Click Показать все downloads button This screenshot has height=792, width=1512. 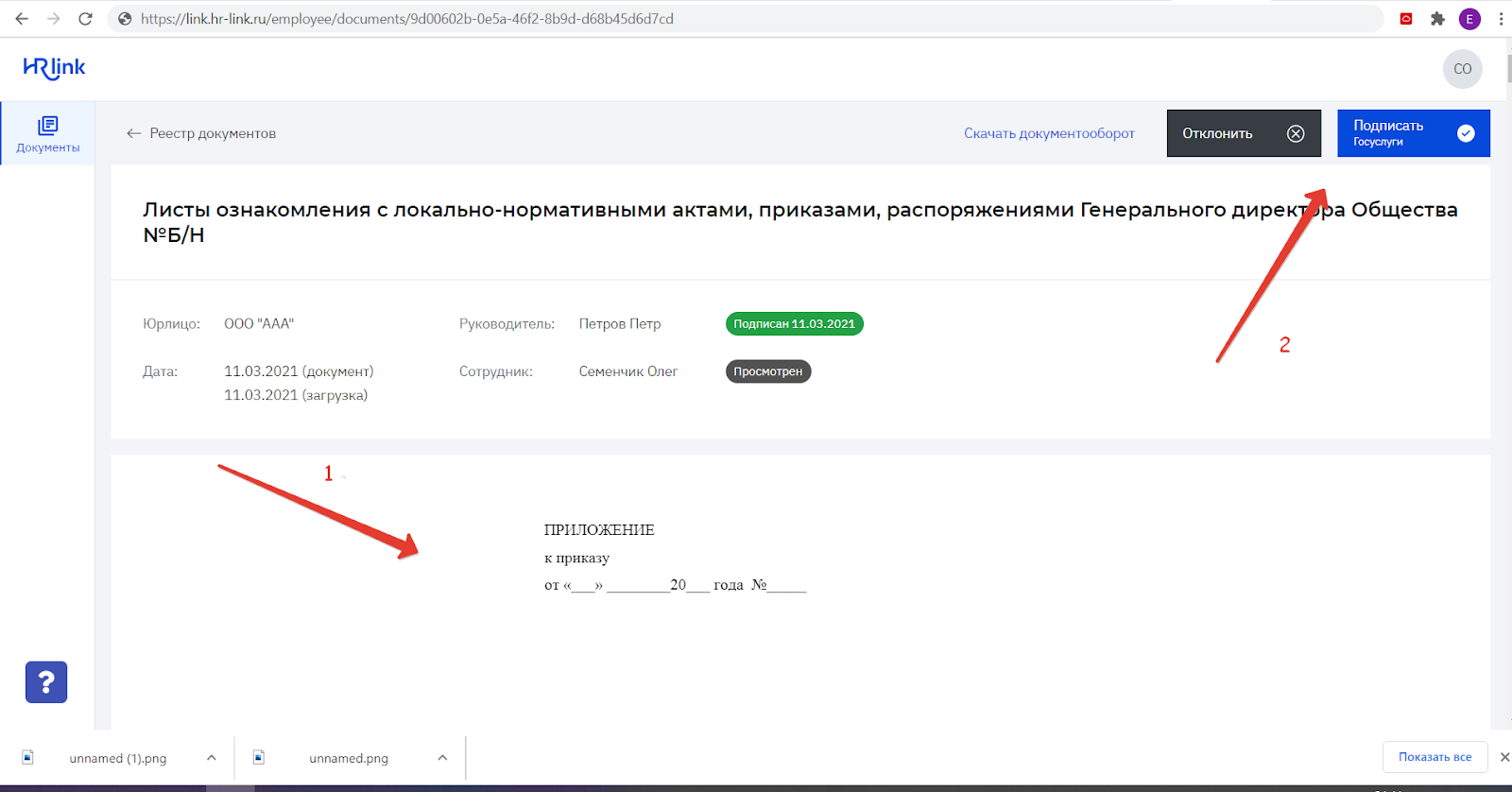point(1435,757)
